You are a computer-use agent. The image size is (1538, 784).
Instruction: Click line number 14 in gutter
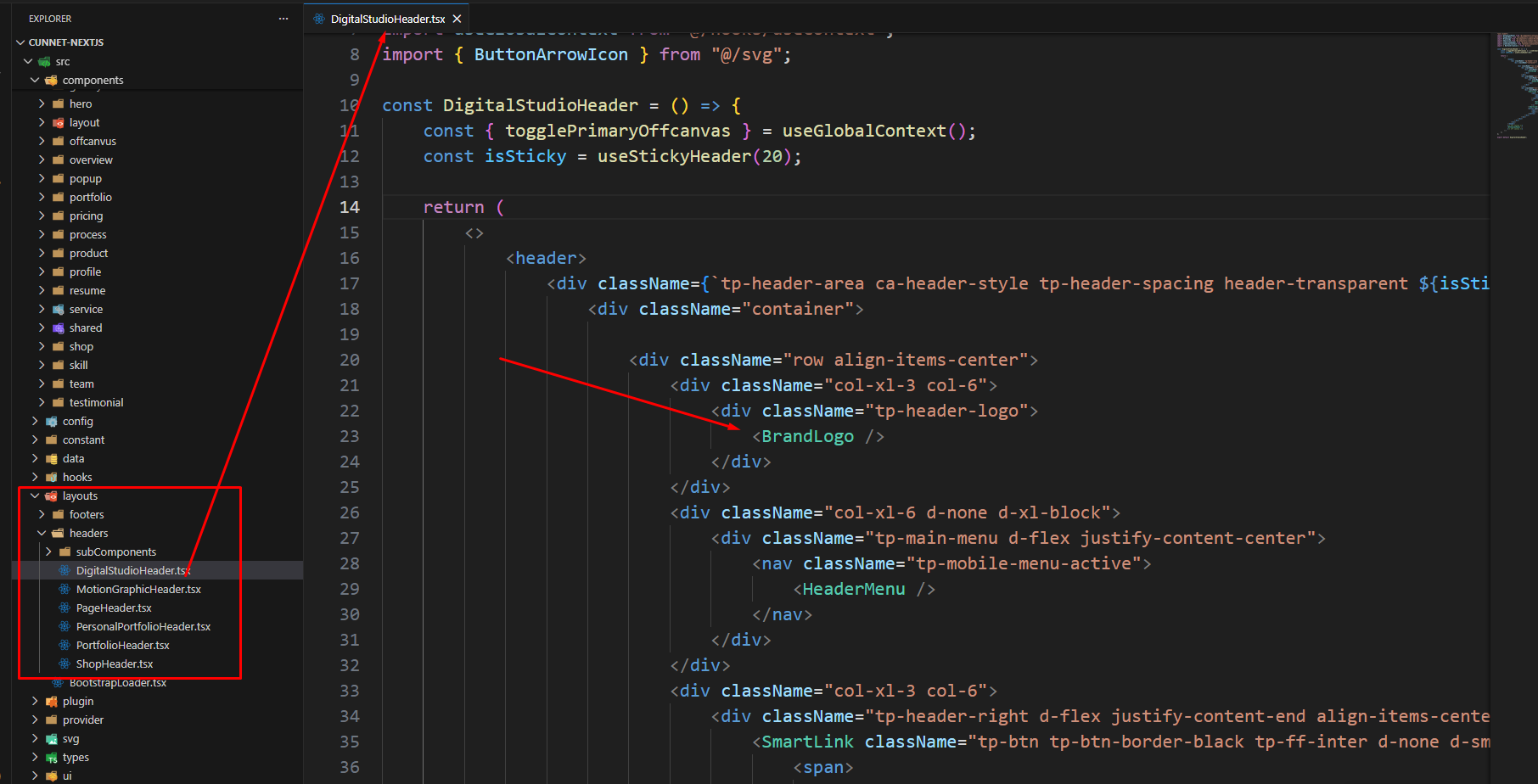pos(350,208)
